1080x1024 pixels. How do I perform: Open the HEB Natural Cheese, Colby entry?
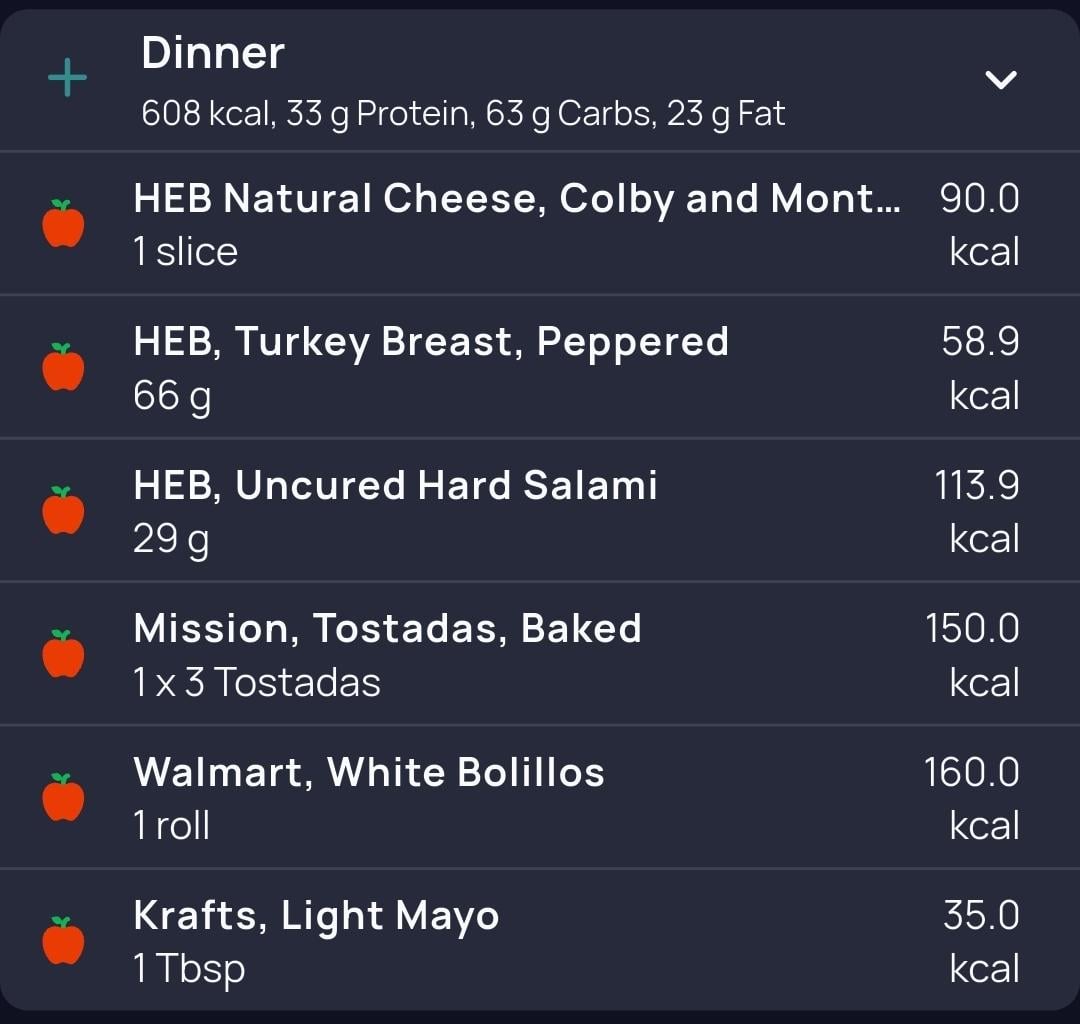(x=540, y=223)
